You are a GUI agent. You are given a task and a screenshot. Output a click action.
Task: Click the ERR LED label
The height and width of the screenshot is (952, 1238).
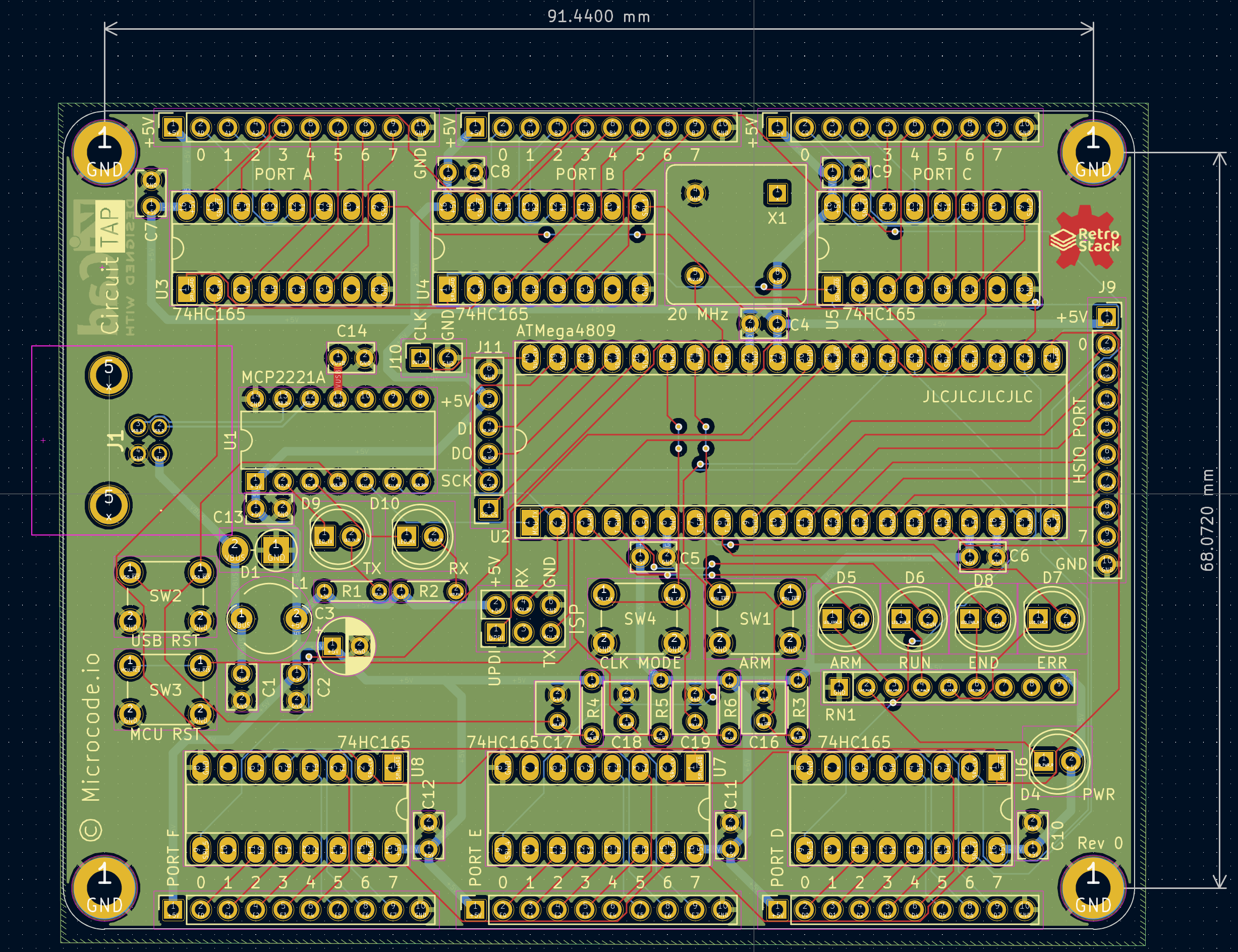(1051, 663)
